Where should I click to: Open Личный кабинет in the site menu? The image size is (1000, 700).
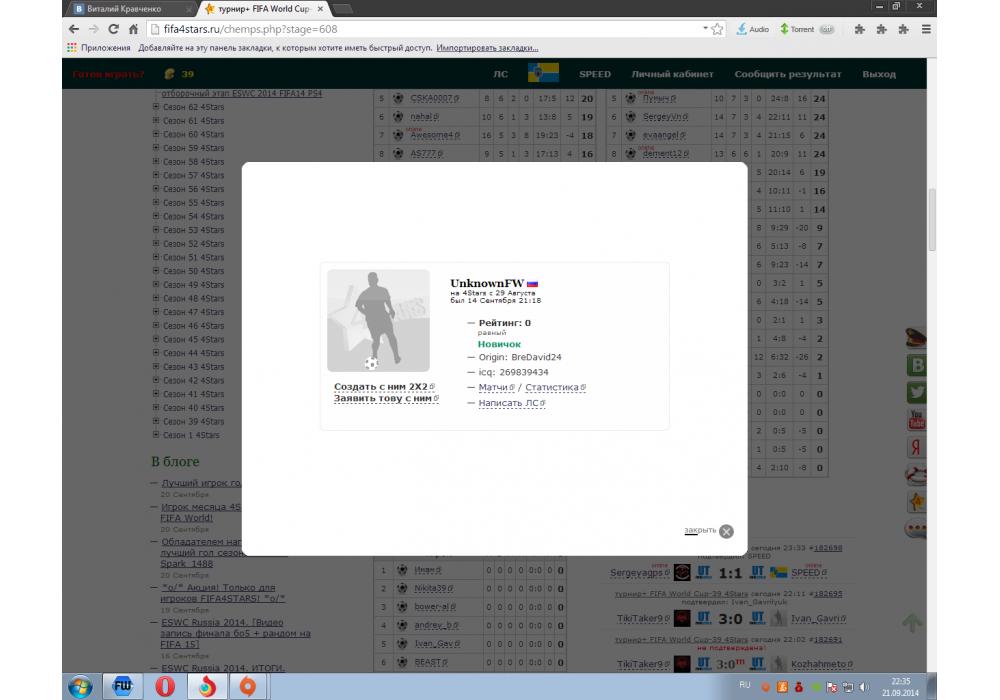[x=672, y=74]
